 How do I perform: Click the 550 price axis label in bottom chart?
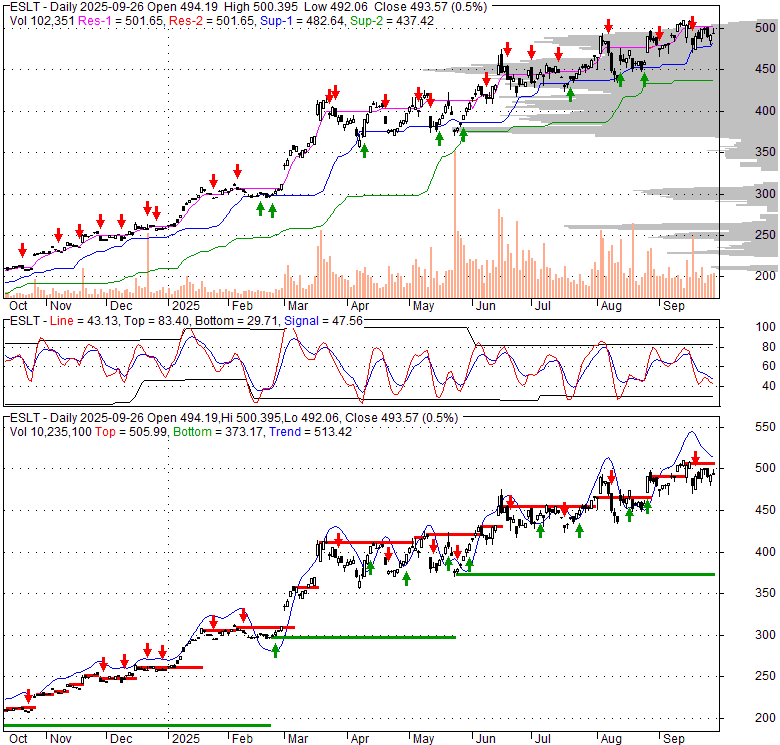pyautogui.click(x=765, y=427)
